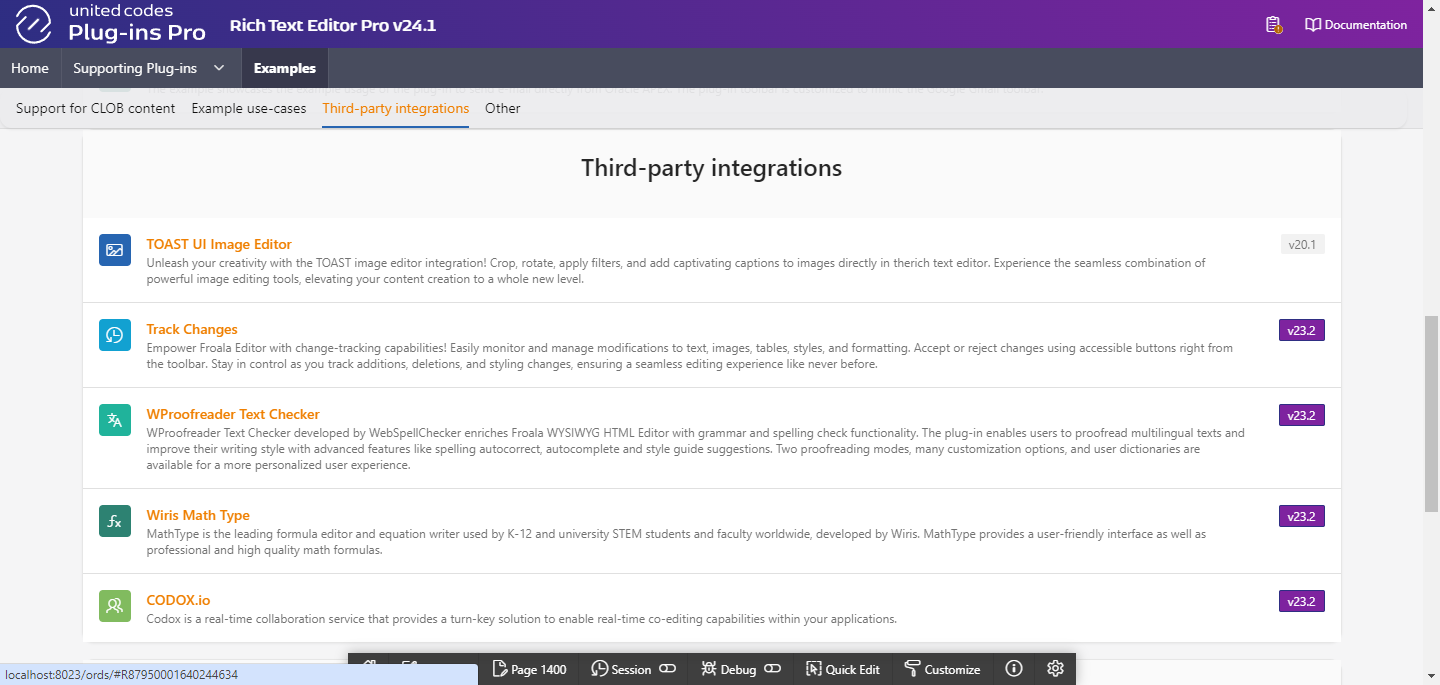This screenshot has height=685, width=1440.
Task: Select the Third-party integrations tab
Action: 396,108
